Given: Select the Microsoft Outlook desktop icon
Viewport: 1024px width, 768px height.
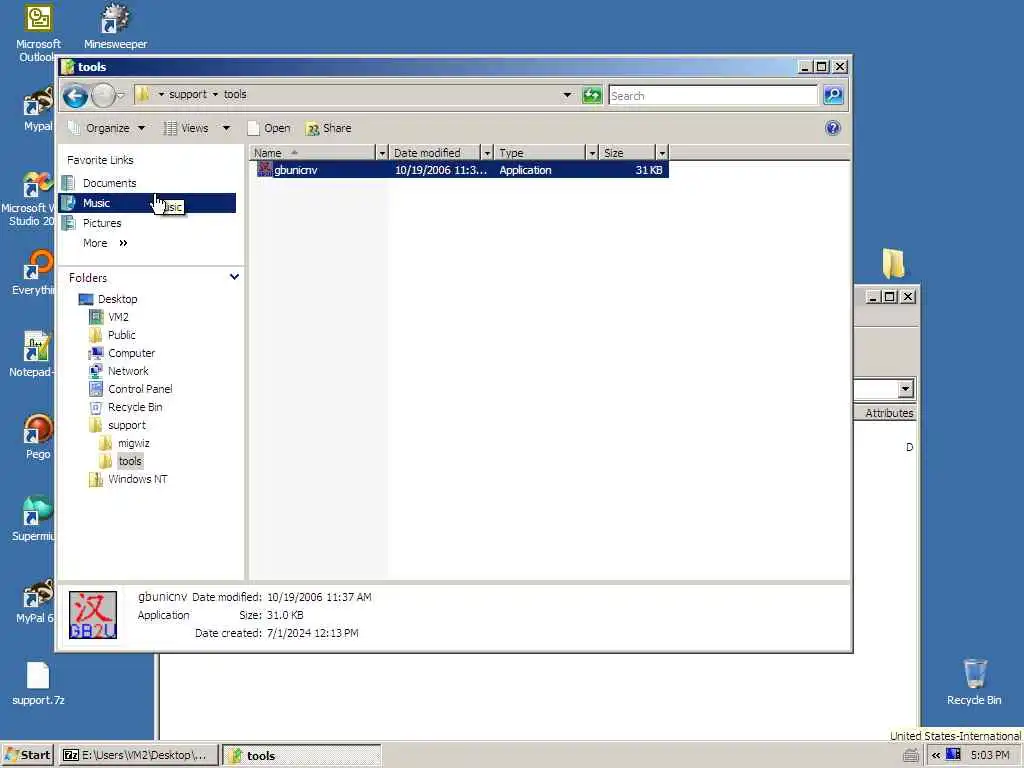Looking at the screenshot, I should pyautogui.click(x=38, y=31).
